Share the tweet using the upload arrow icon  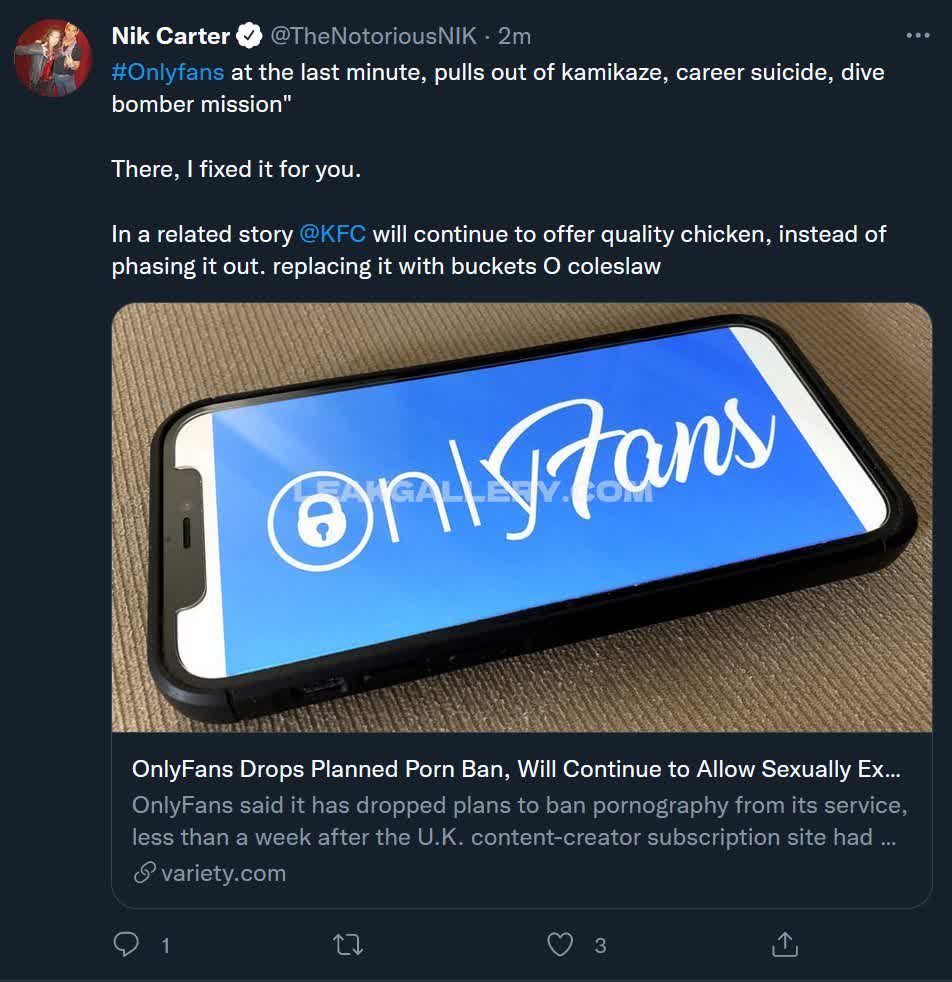(x=785, y=943)
